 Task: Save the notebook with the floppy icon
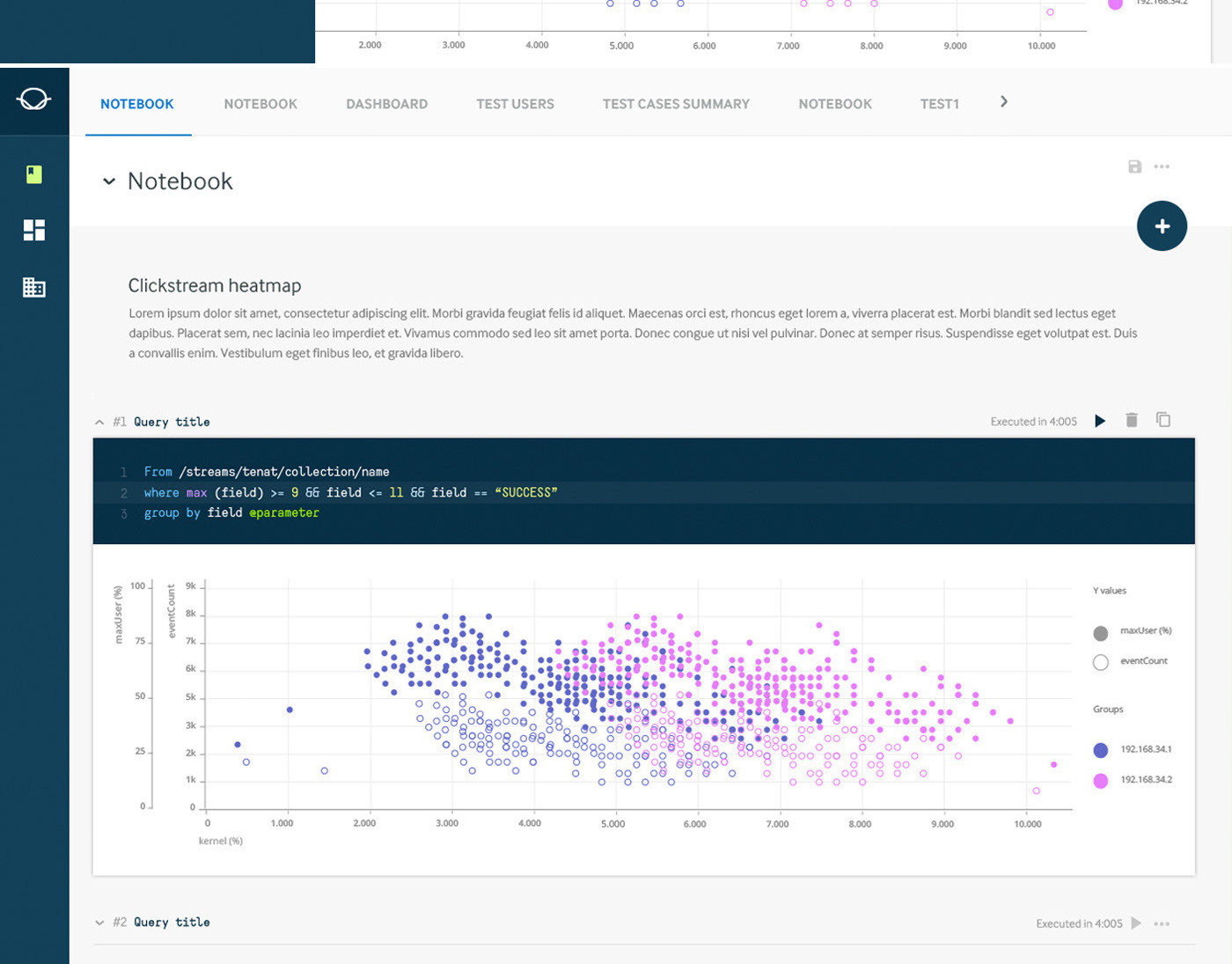click(1134, 166)
